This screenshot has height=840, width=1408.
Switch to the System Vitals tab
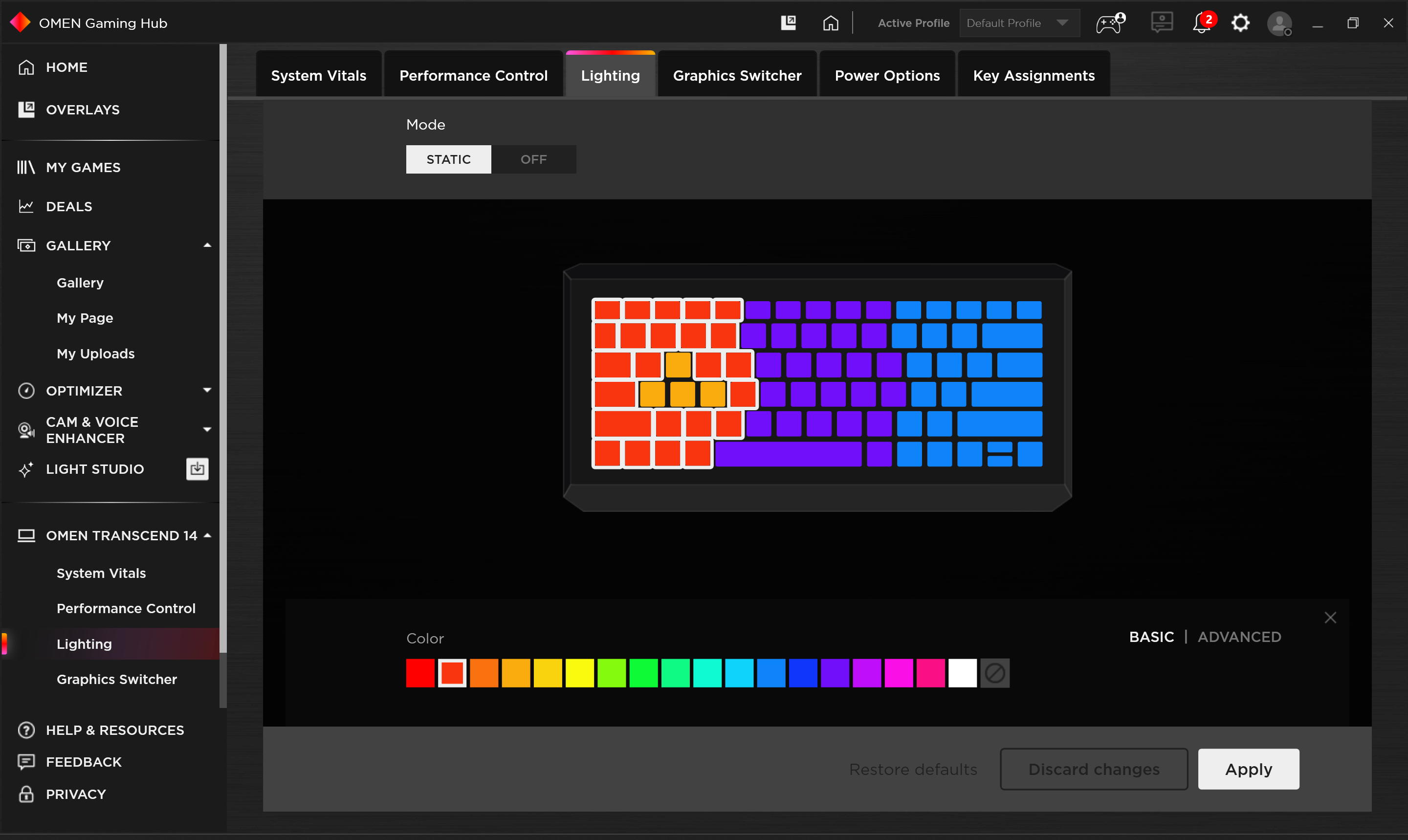(319, 75)
